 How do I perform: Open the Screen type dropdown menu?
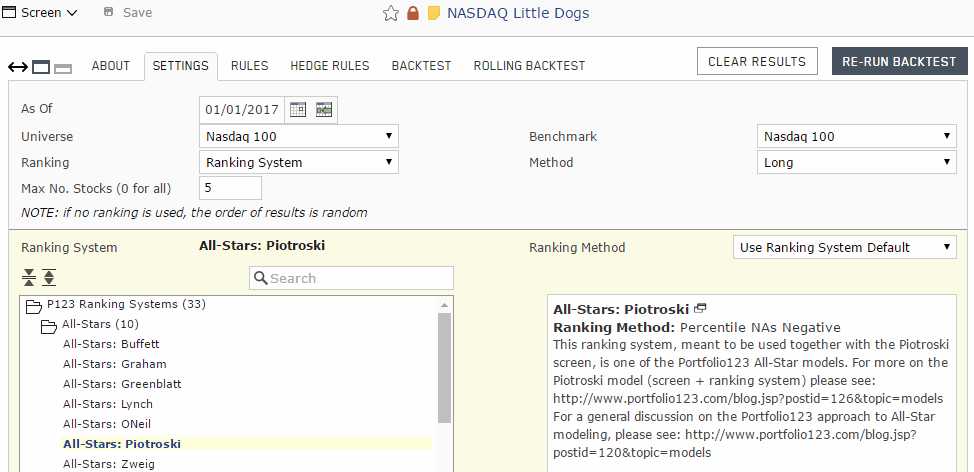[x=40, y=12]
